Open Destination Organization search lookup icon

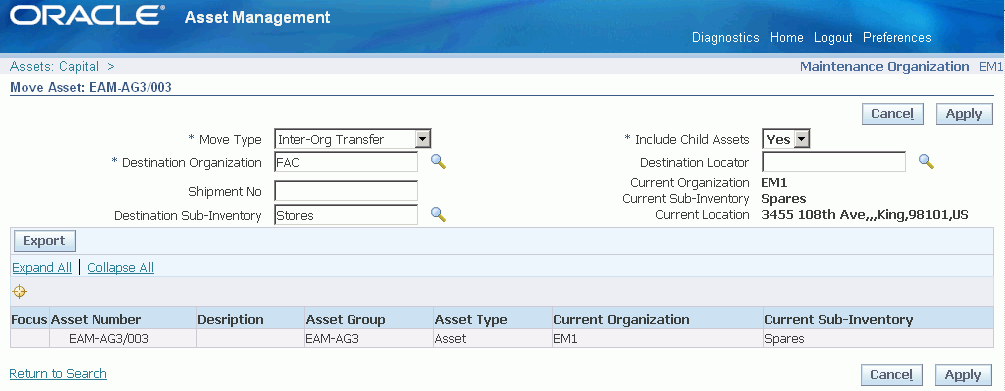(438, 162)
